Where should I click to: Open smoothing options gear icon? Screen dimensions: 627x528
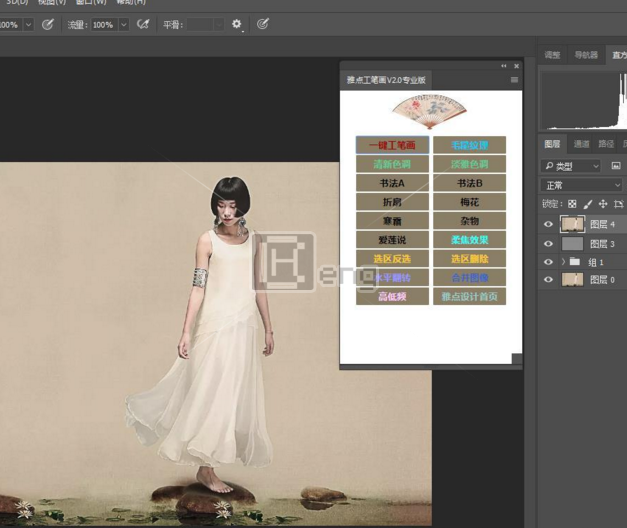pyautogui.click(x=237, y=24)
